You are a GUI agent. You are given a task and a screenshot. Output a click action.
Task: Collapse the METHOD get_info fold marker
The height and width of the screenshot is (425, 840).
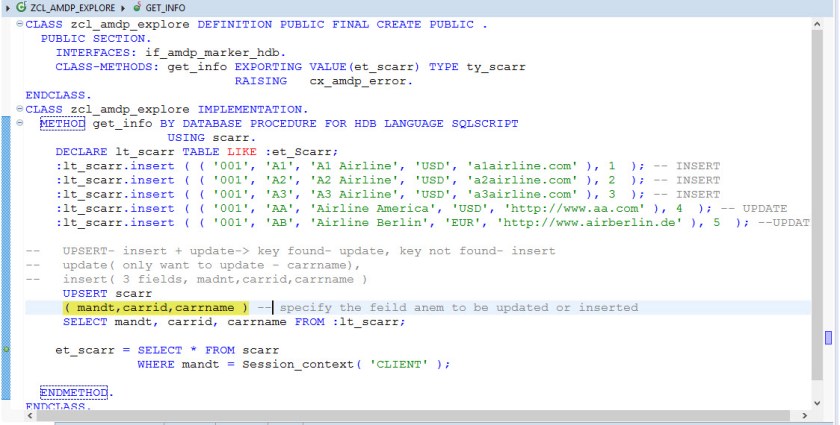[20, 123]
